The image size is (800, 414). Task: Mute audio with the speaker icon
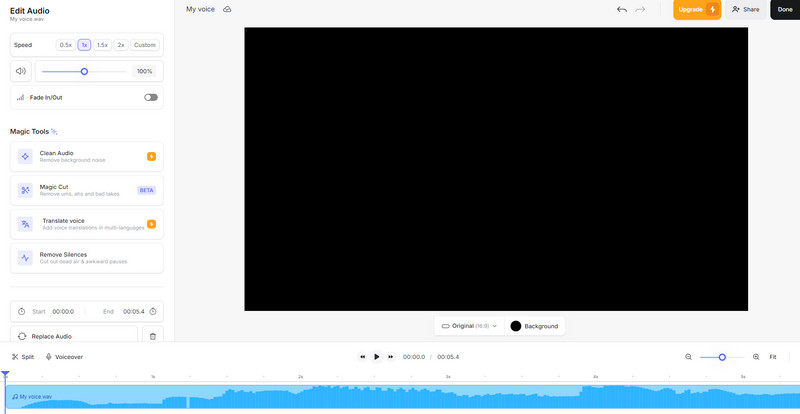tap(21, 71)
